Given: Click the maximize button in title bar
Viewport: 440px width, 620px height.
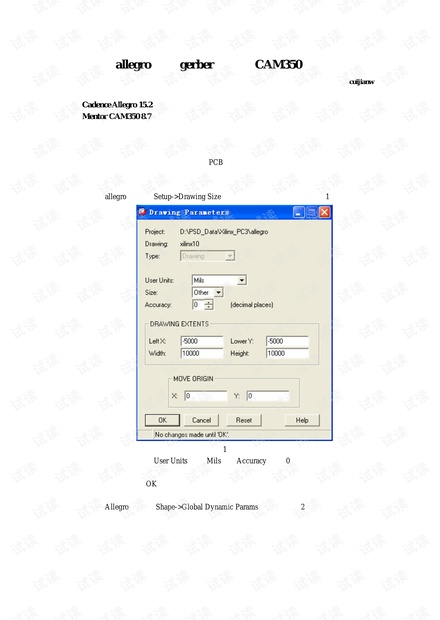Looking at the screenshot, I should (312, 212).
